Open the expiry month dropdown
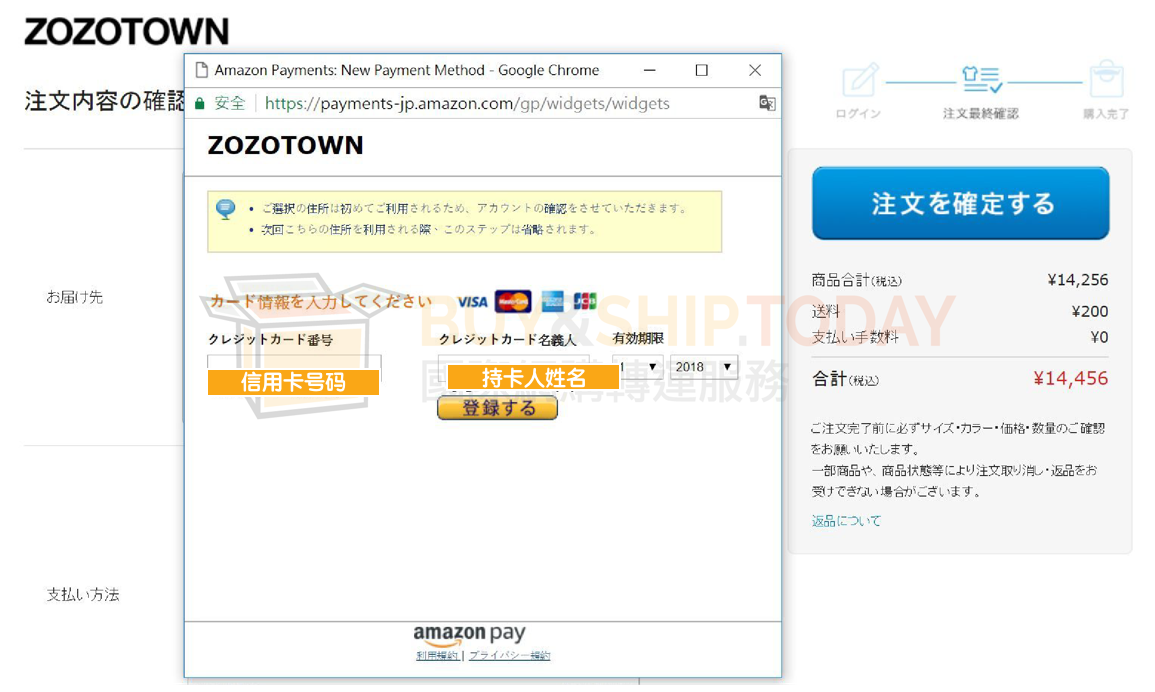Screen dimensions: 1155x692 point(638,366)
